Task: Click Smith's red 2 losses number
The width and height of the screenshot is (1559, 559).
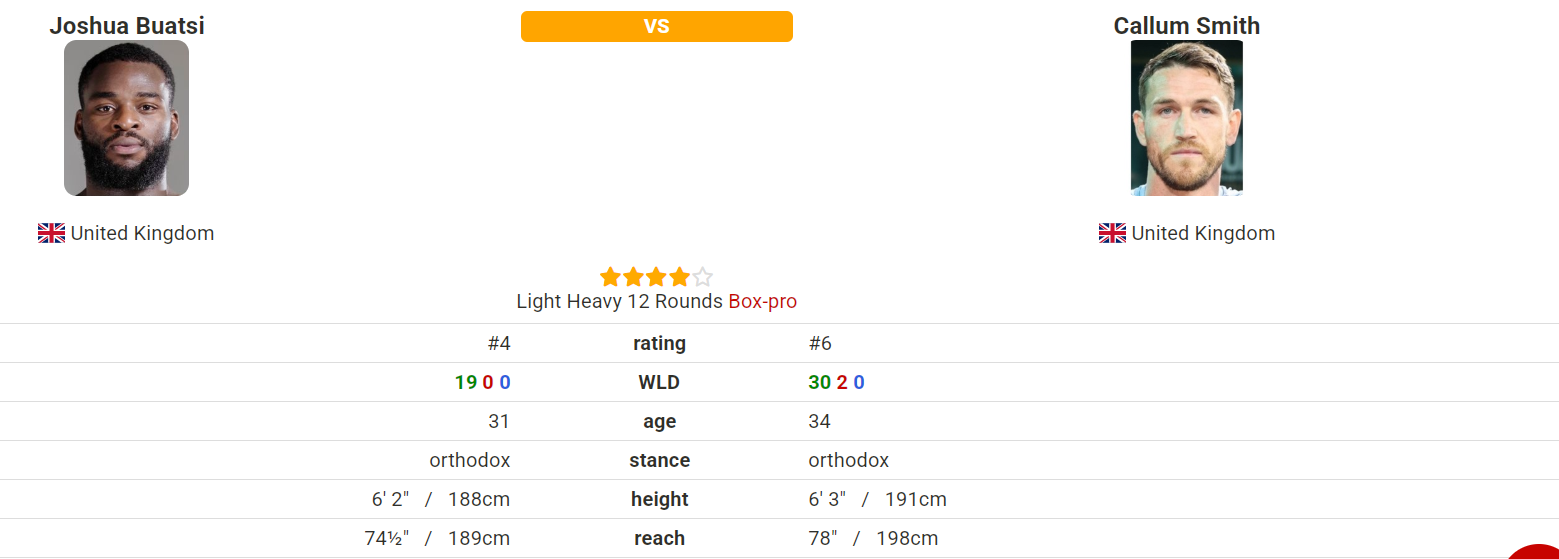Action: coord(842,382)
